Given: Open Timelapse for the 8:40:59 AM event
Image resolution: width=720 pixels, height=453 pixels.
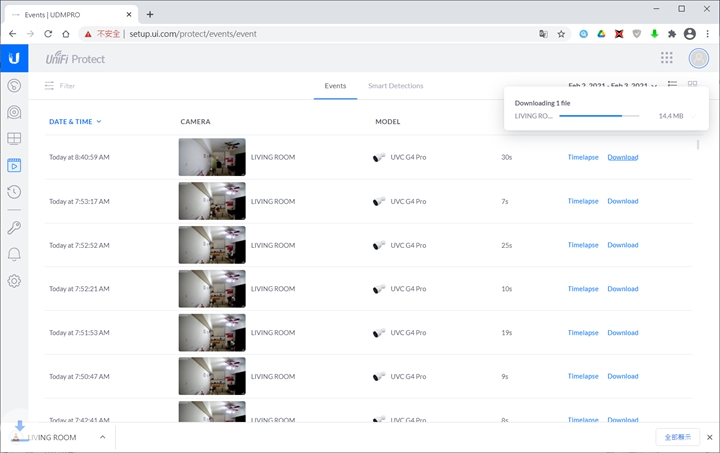Looking at the screenshot, I should click(583, 157).
